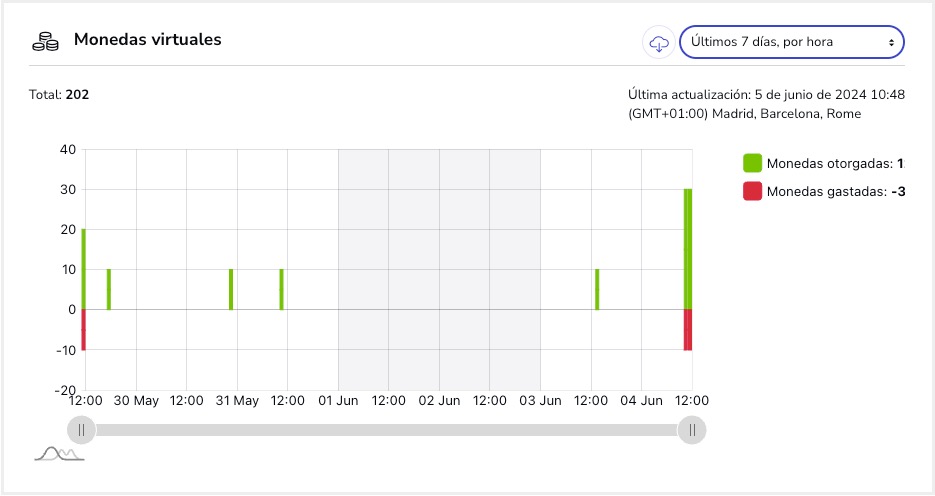Click the 'Total: 202' text
Screen dimensions: 935x496
pyautogui.click(x=59, y=95)
